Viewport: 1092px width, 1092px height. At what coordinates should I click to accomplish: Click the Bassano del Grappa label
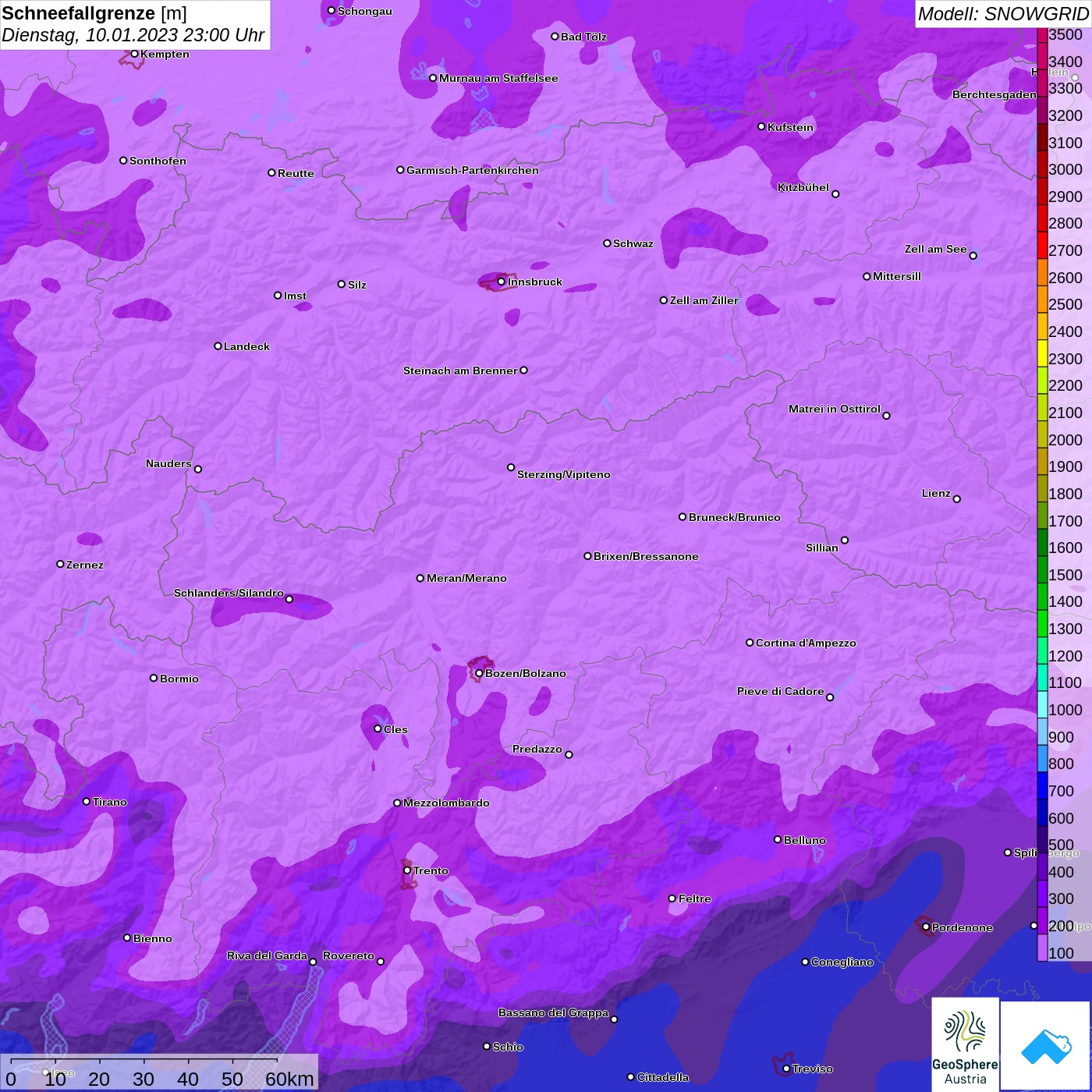pos(554,1012)
